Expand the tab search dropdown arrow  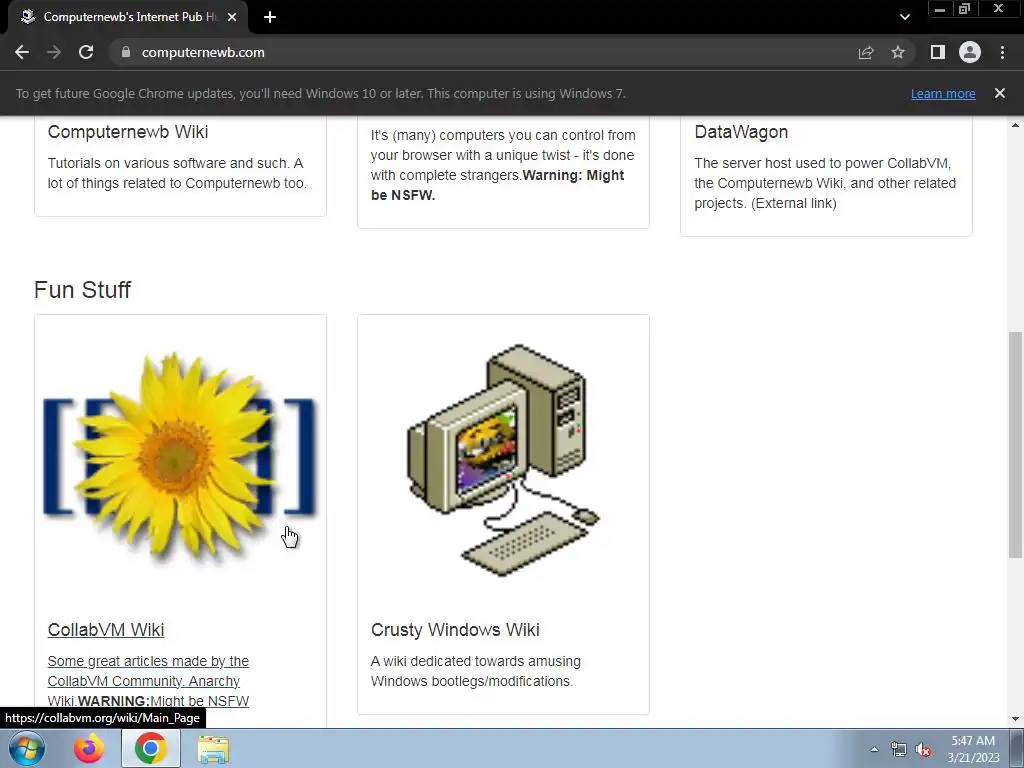904,17
